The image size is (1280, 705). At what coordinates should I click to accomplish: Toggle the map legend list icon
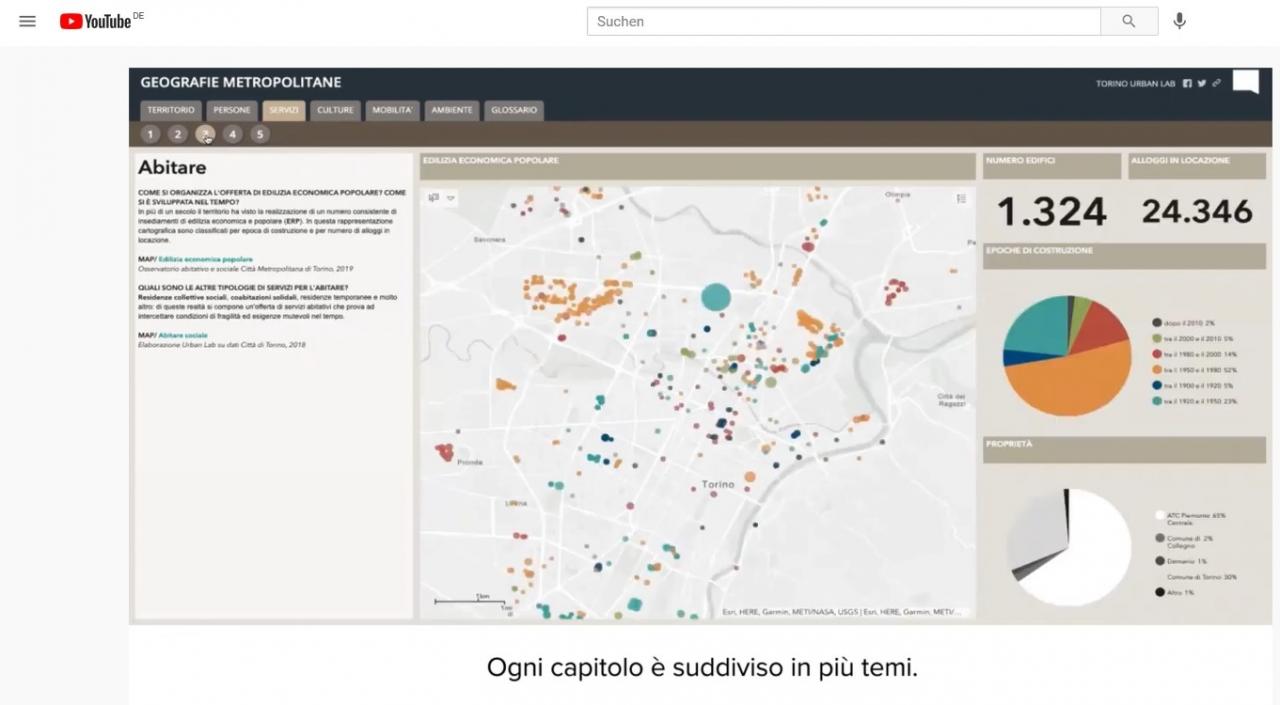click(x=961, y=198)
